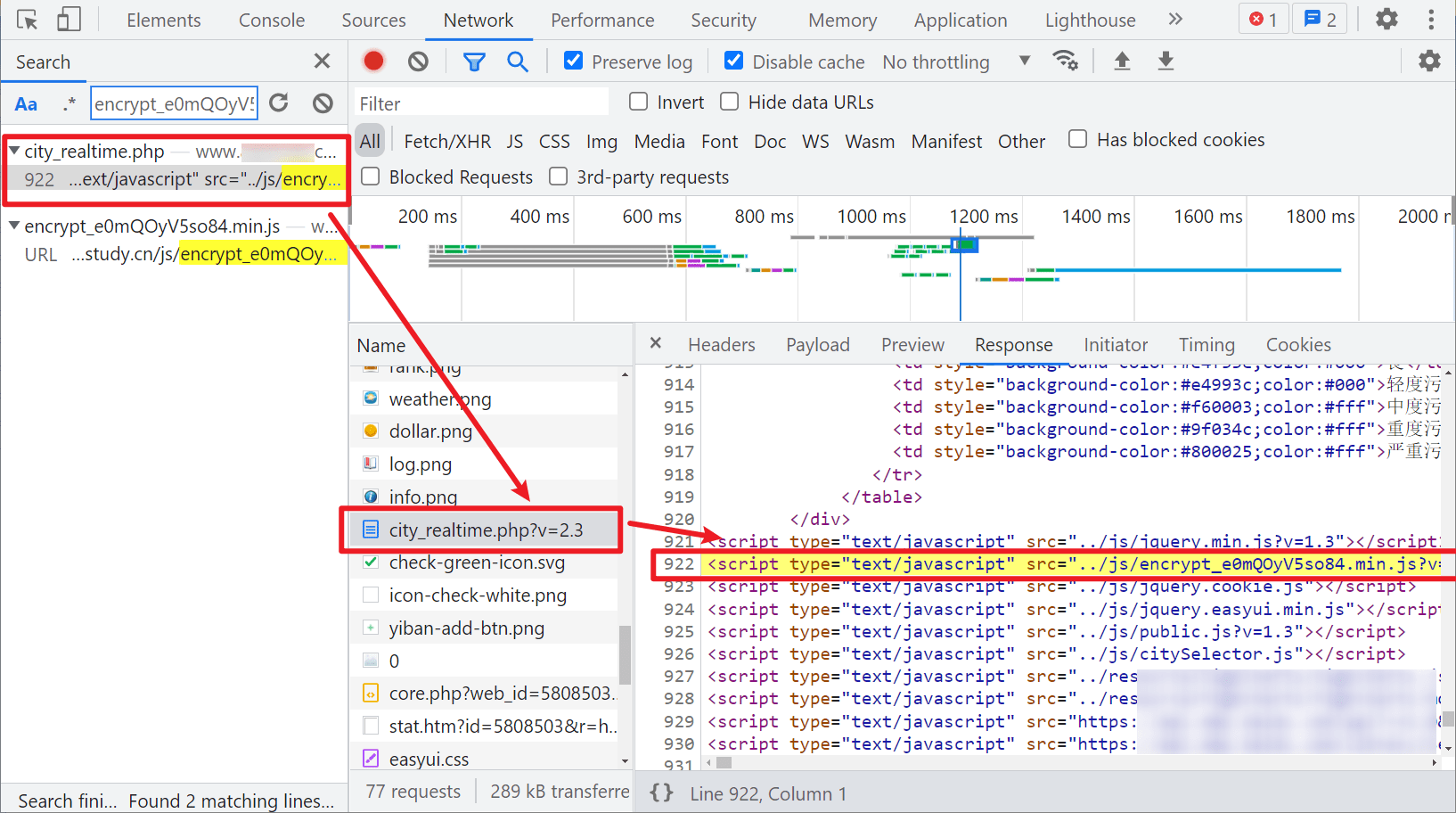
Task: Click the response horizontal scrollbar
Action: [724, 763]
